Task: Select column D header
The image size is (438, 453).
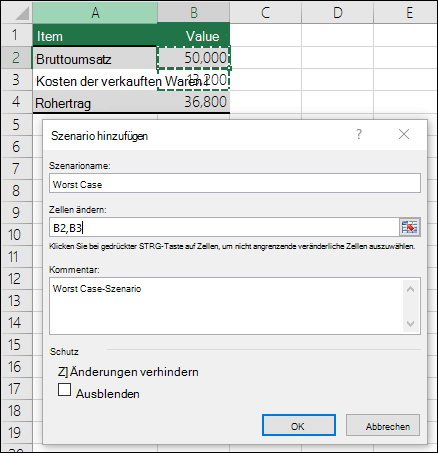Action: coord(337,13)
